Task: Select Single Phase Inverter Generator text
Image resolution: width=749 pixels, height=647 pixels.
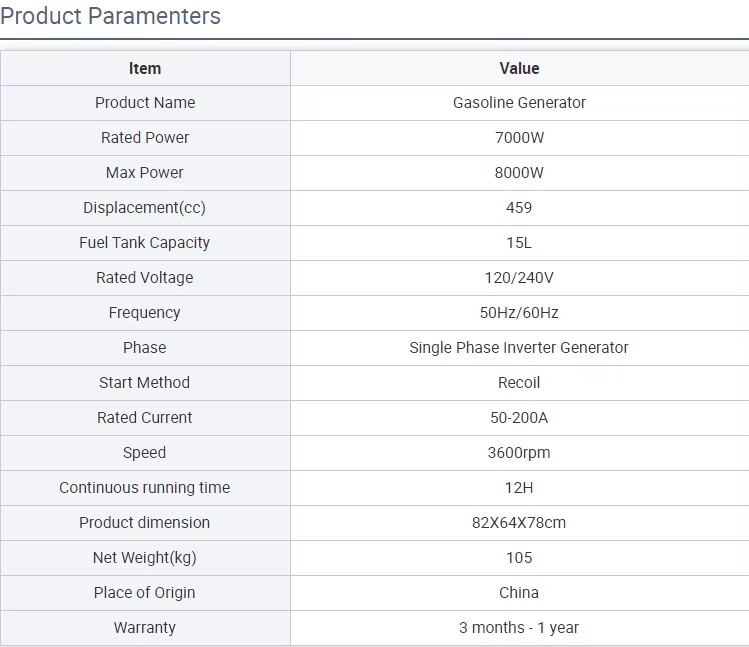Action: coord(519,347)
